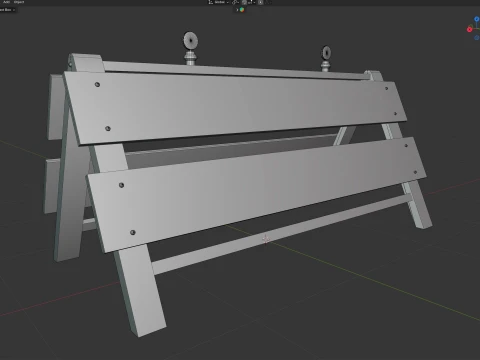The width and height of the screenshot is (480, 360).
Task: Open the Add menu in the header
Action: (6, 2)
